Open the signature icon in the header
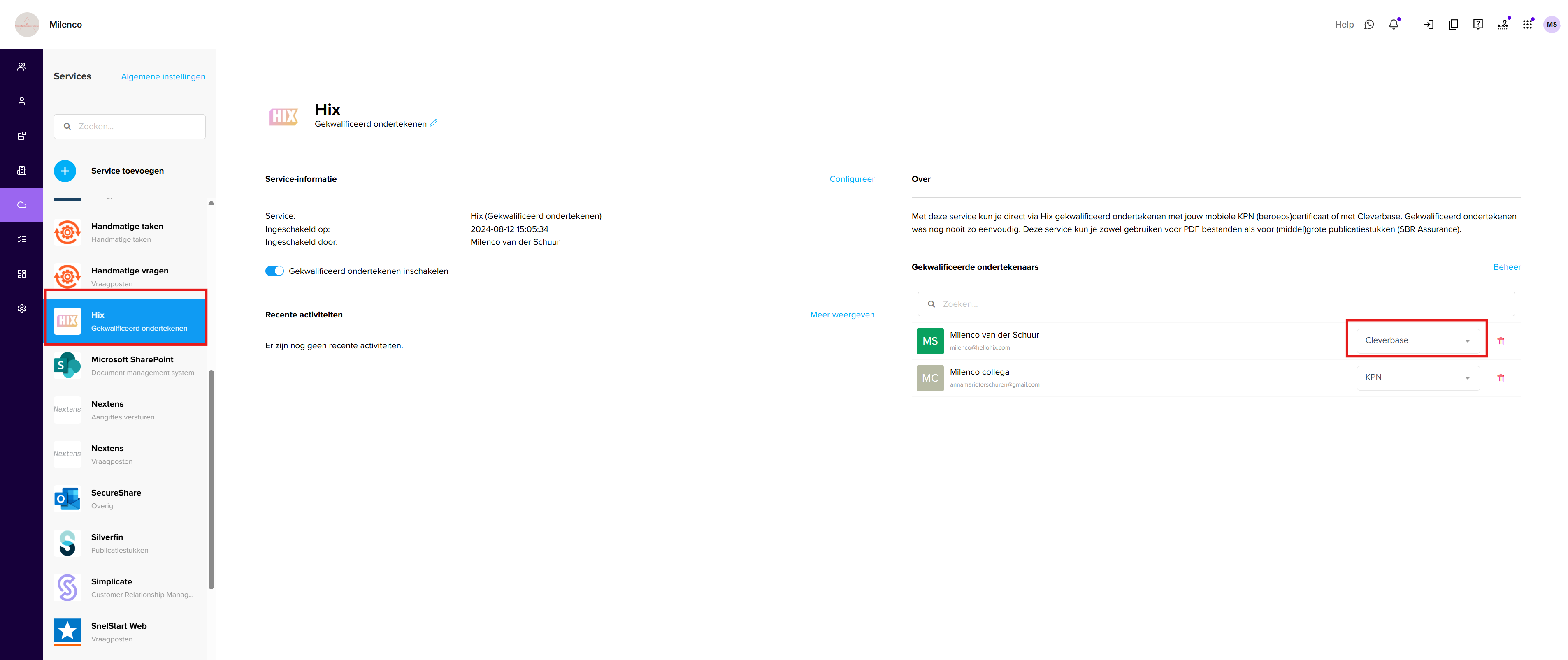This screenshot has width=1568, height=660. click(x=1503, y=24)
